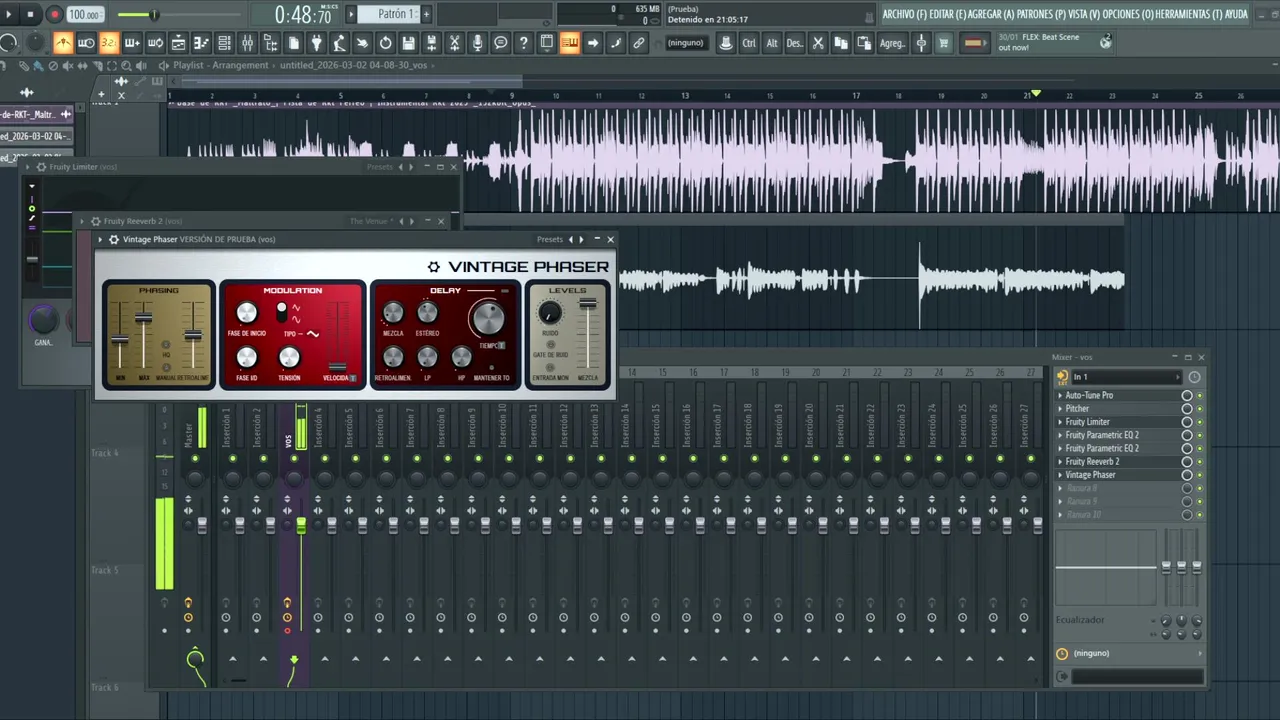Screen dimensions: 1280x720
Task: Click the plus button next to Patrón 1
Action: (425, 14)
